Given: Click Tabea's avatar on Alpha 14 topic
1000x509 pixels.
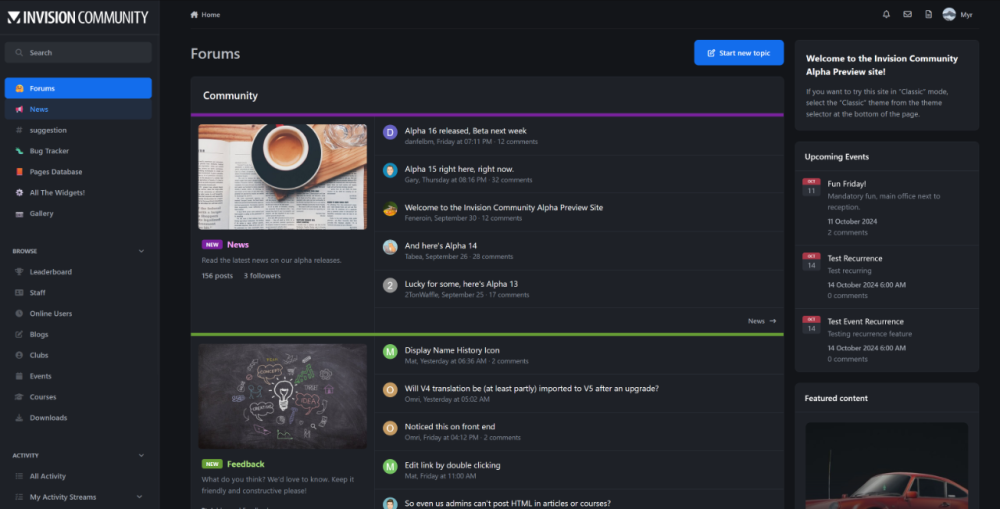Looking at the screenshot, I should pos(390,247).
